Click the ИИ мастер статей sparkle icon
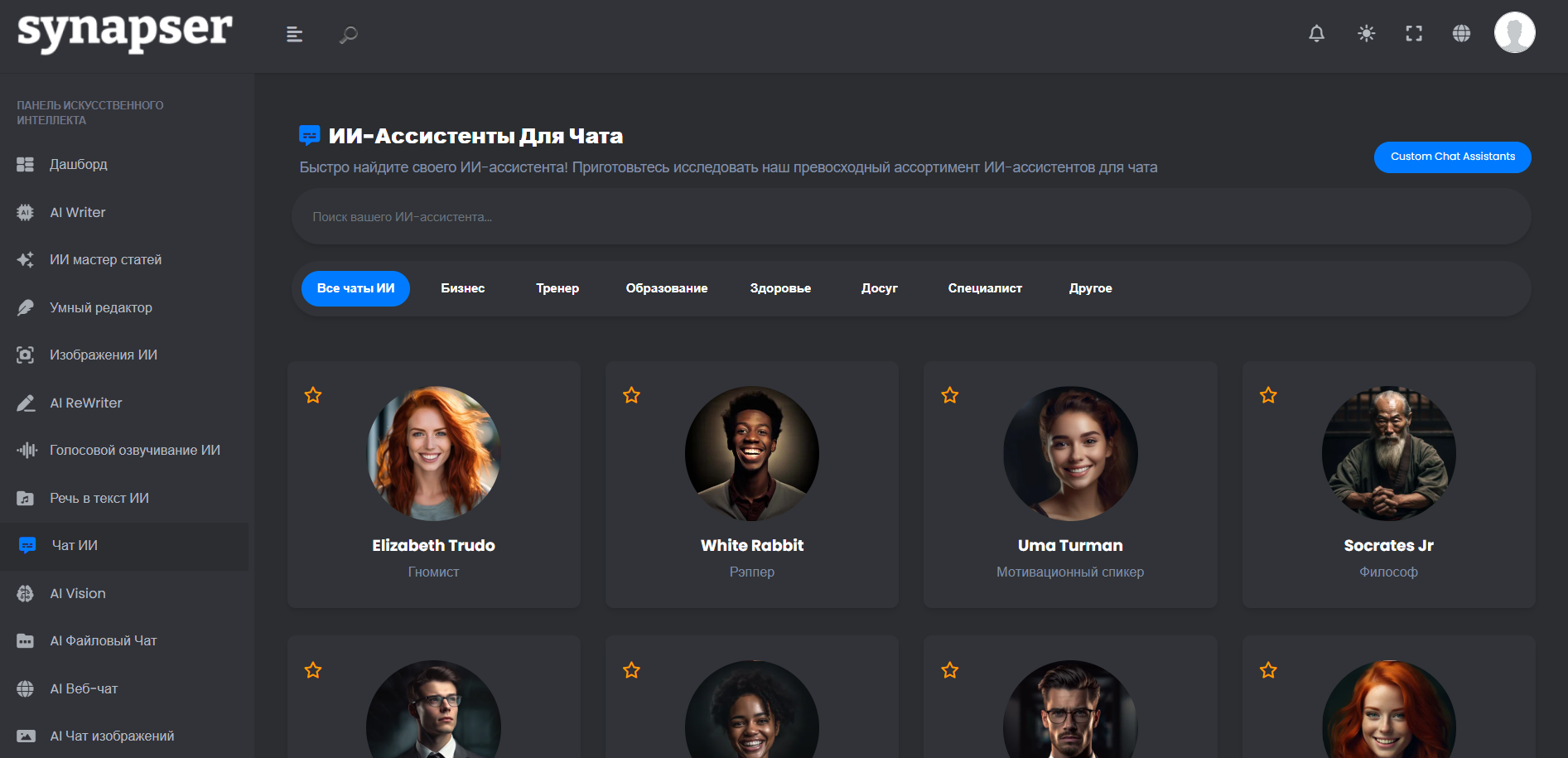Viewport: 1568px width, 758px height. coord(26,260)
